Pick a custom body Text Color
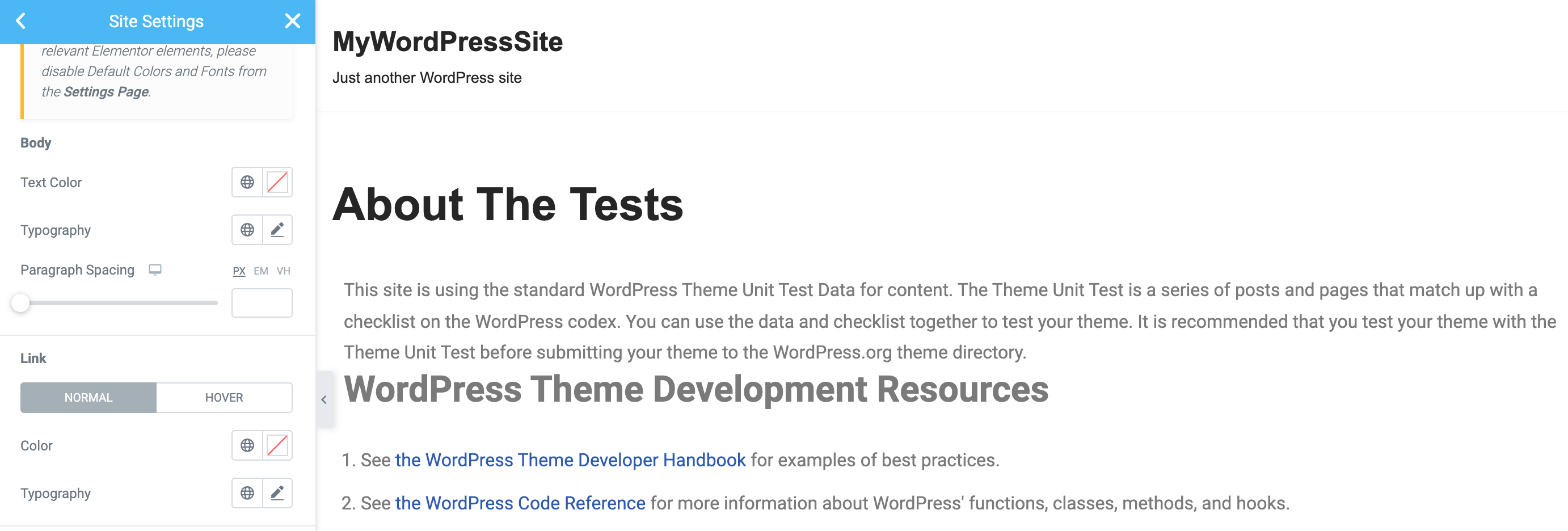Image resolution: width=1568 pixels, height=531 pixels. (x=277, y=182)
